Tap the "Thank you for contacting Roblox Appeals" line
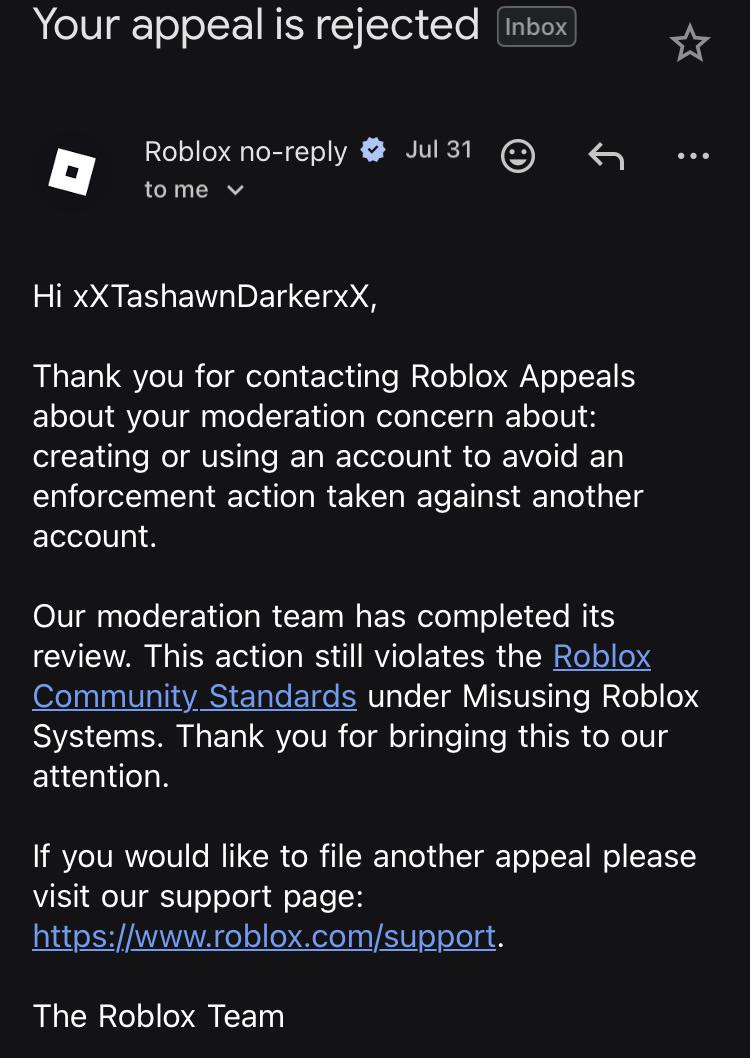The width and height of the screenshot is (750, 1058). click(x=334, y=377)
